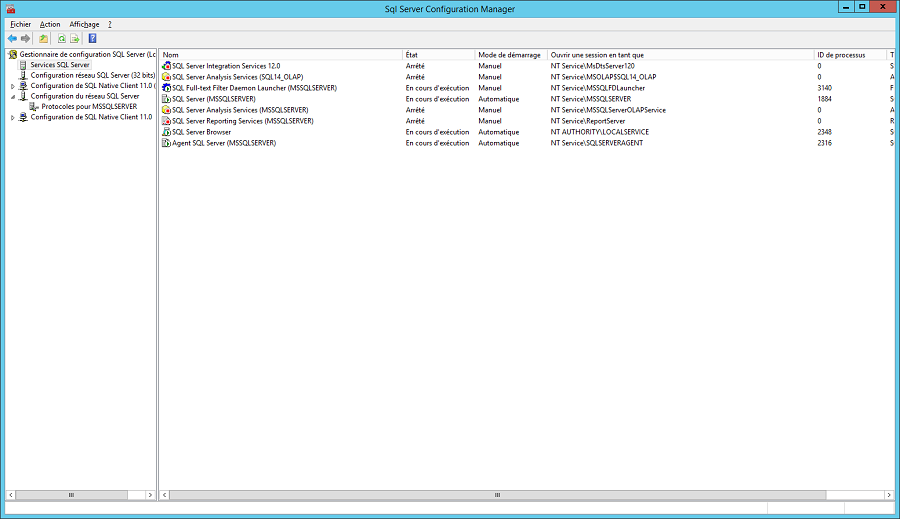Click NT Service\SQLSERVERAGENT account cell

click(x=596, y=143)
